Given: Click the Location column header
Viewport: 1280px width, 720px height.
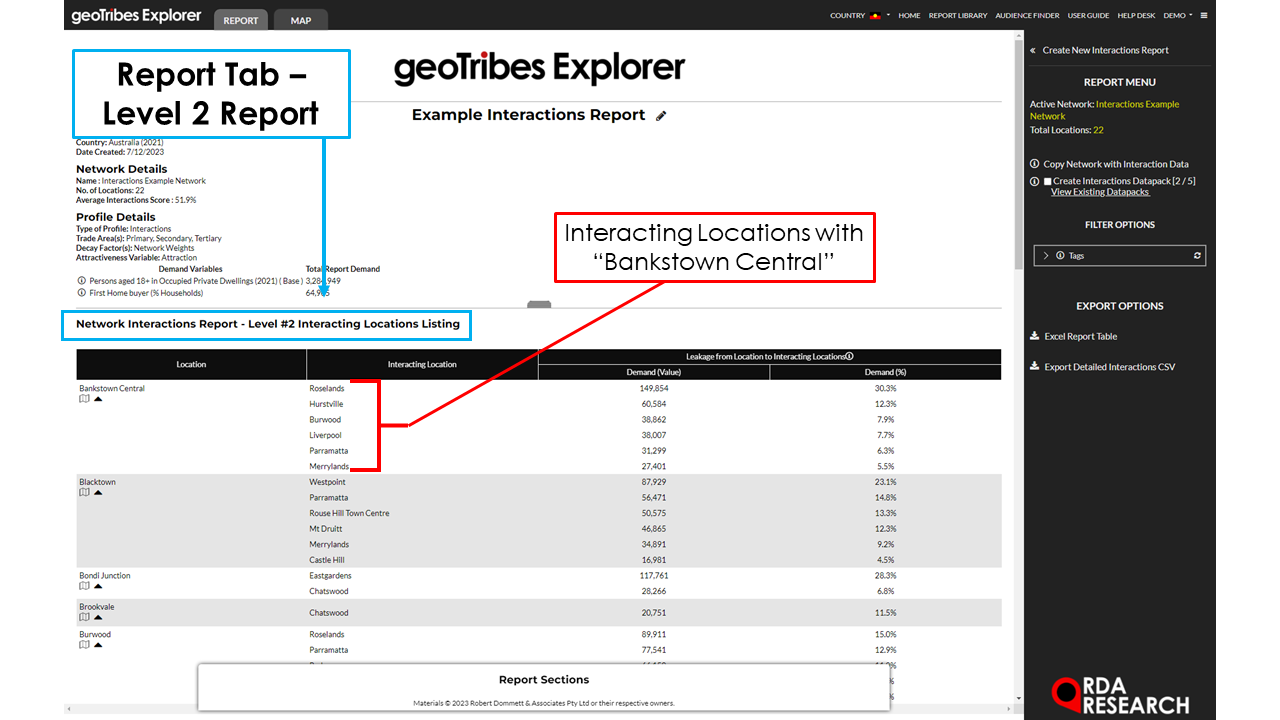Looking at the screenshot, I should tap(191, 365).
